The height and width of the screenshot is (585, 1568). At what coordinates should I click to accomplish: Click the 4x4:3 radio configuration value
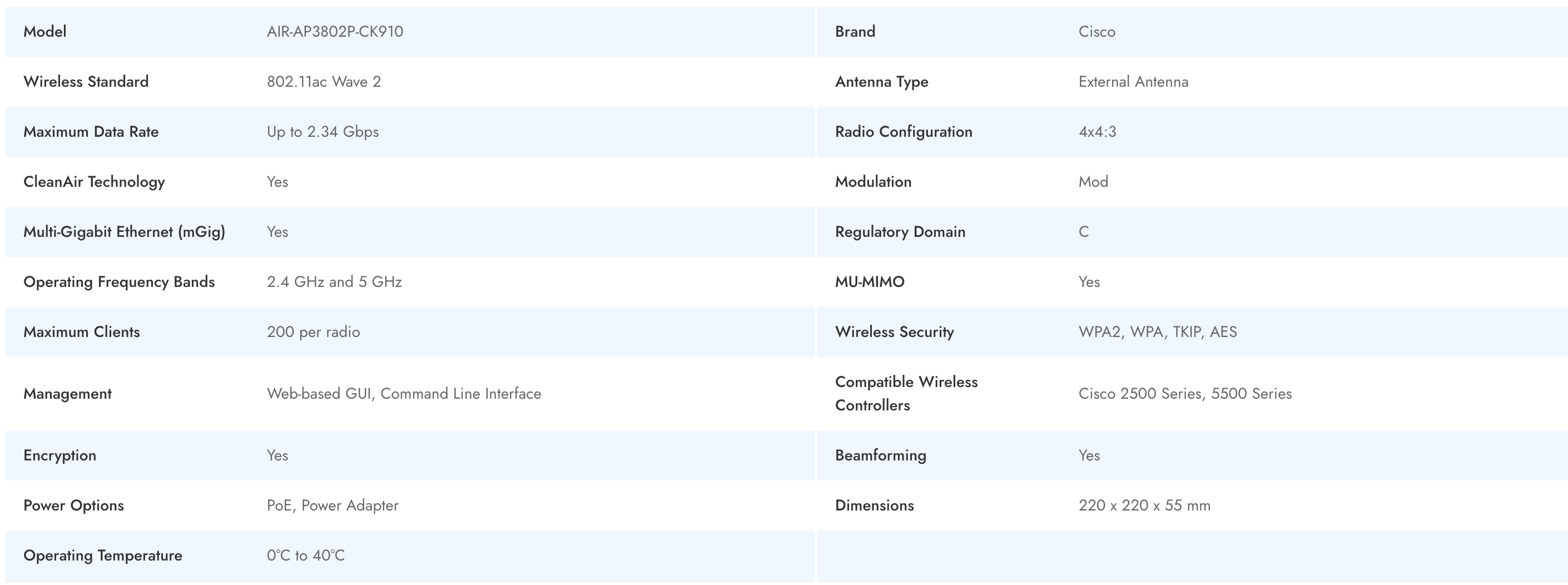[x=1098, y=131]
